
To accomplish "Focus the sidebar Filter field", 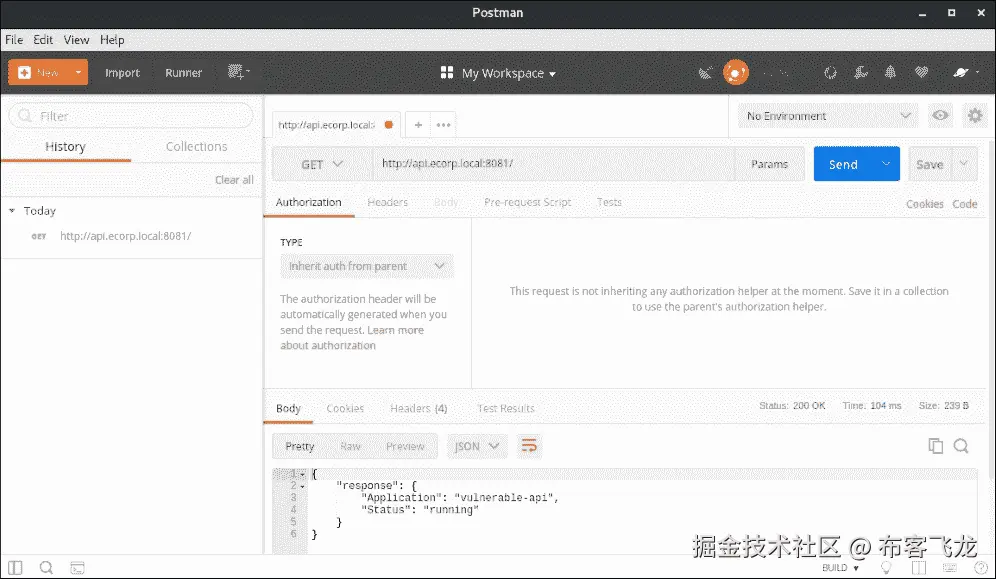I will pos(131,116).
